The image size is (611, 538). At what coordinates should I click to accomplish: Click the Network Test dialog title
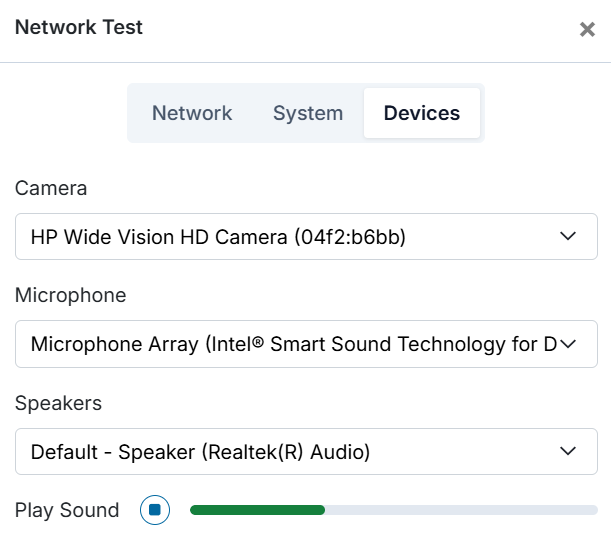(79, 27)
